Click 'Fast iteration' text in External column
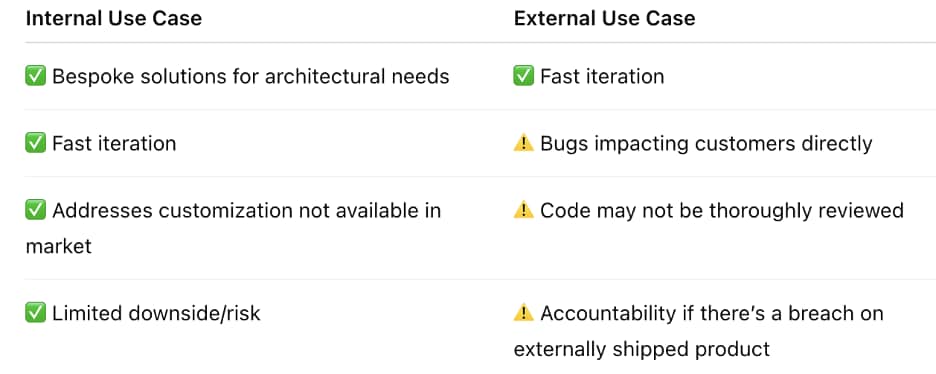Viewport: 936px width, 374px height. pyautogui.click(x=602, y=76)
